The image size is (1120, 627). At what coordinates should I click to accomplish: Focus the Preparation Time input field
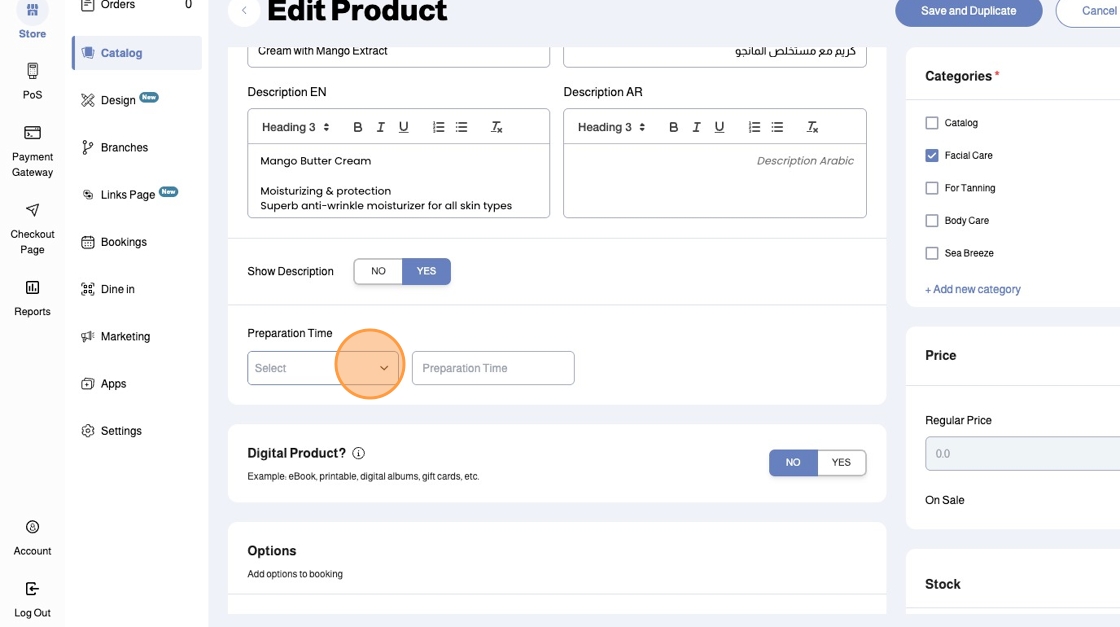click(493, 368)
